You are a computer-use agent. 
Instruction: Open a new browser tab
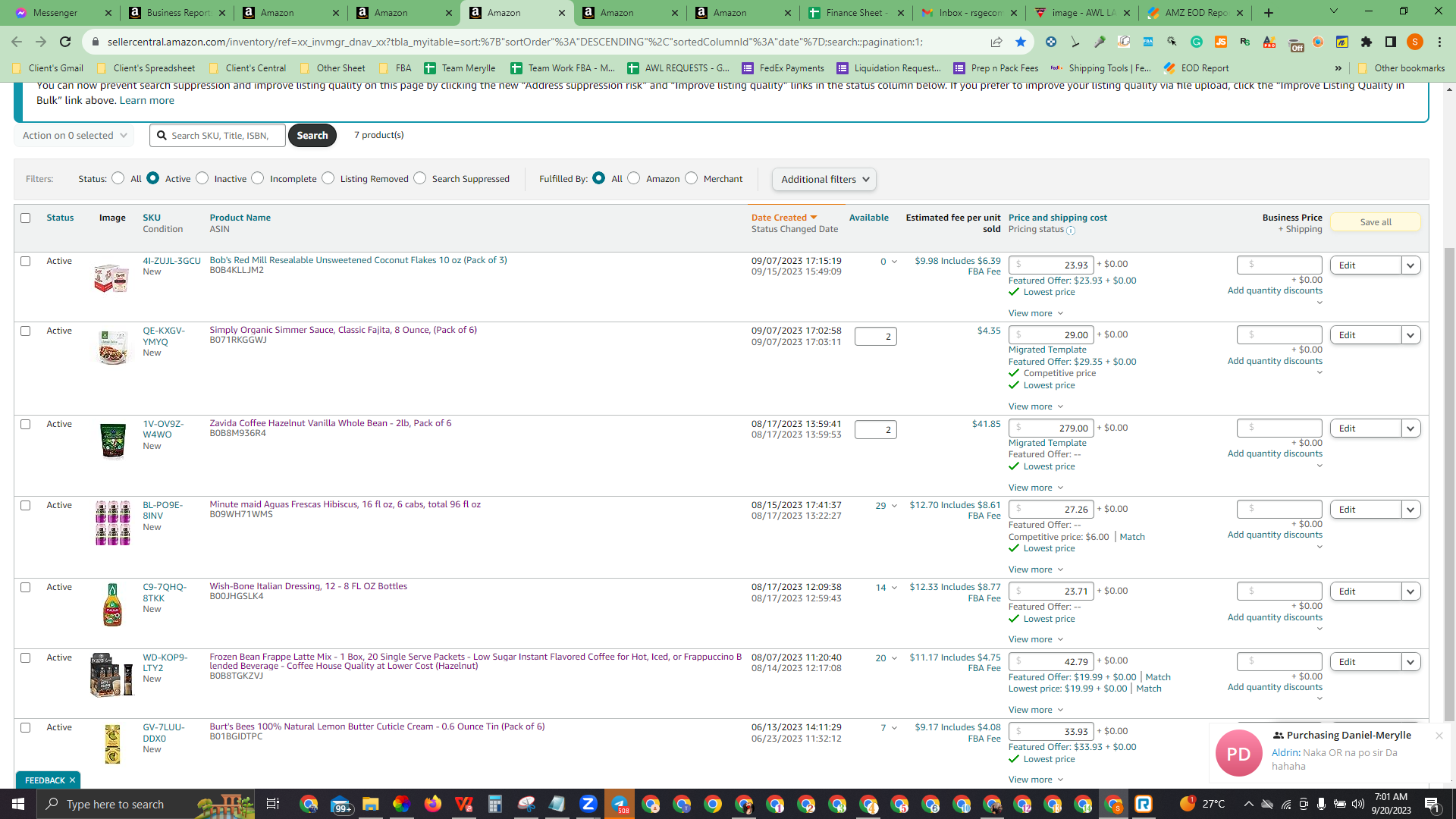point(1269,13)
